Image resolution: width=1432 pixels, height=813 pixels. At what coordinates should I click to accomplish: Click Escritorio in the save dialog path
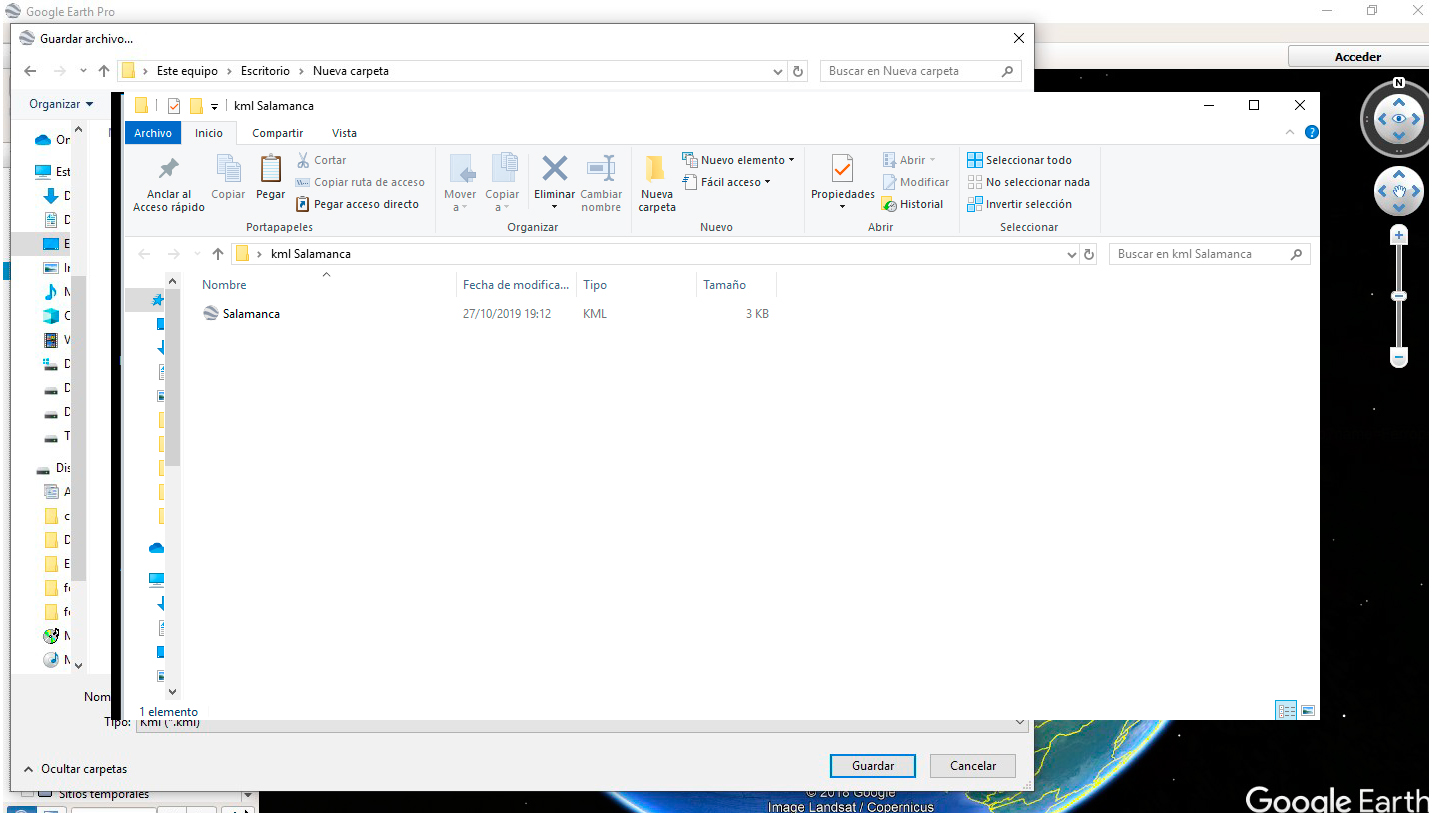(265, 71)
